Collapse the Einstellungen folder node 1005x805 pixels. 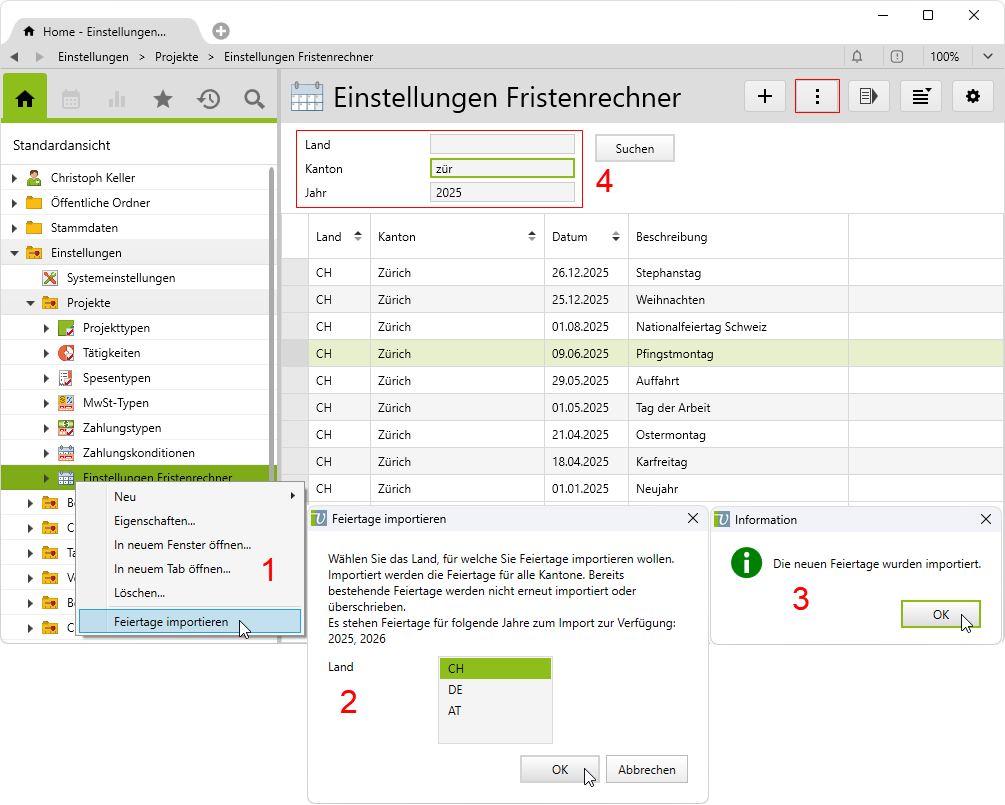[15, 253]
